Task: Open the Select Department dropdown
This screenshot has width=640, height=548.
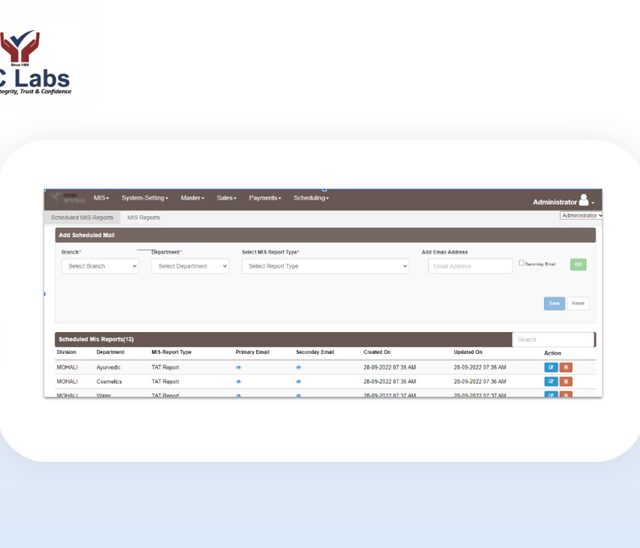Action: pos(190,266)
